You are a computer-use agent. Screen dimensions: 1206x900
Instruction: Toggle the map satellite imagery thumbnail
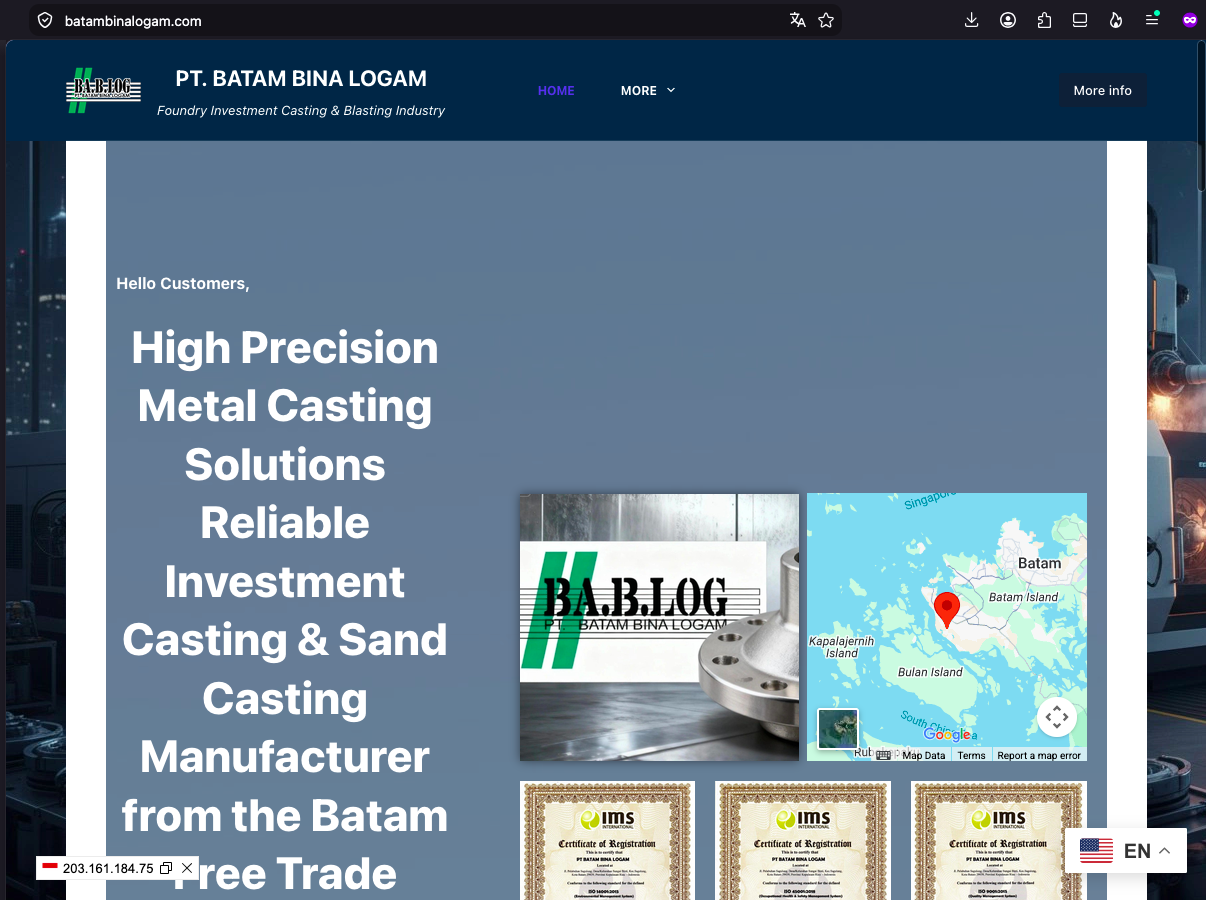838,729
